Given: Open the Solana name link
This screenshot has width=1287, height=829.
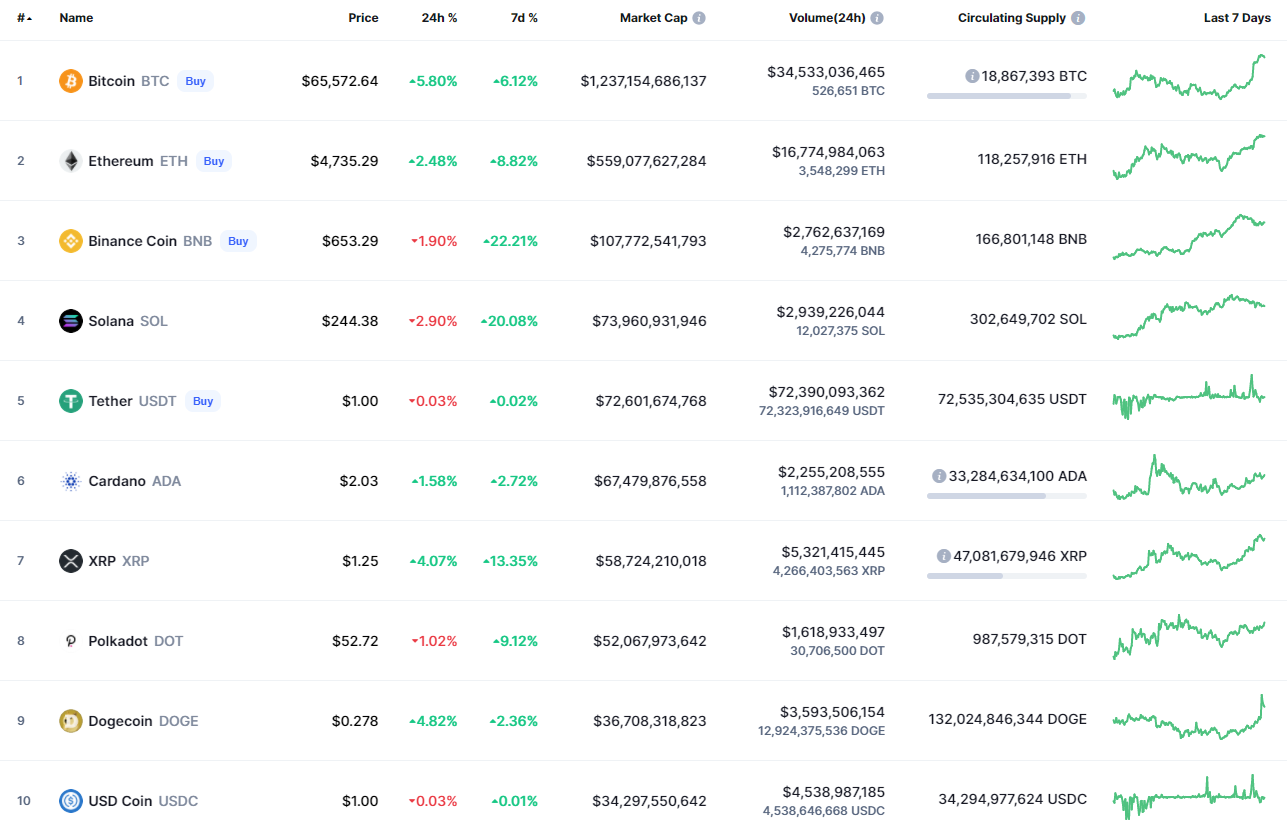Looking at the screenshot, I should 111,321.
